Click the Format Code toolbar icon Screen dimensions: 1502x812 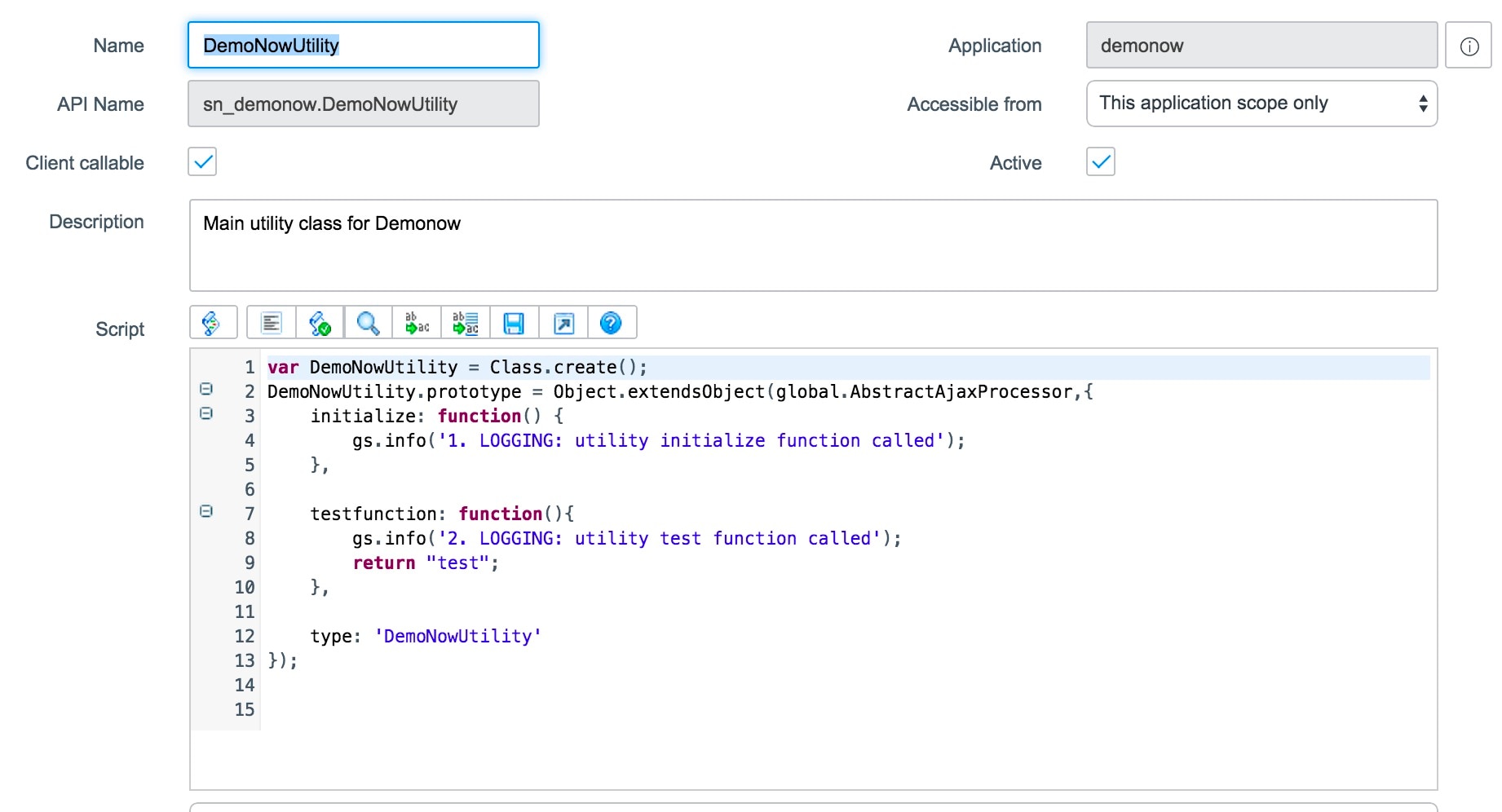click(271, 323)
